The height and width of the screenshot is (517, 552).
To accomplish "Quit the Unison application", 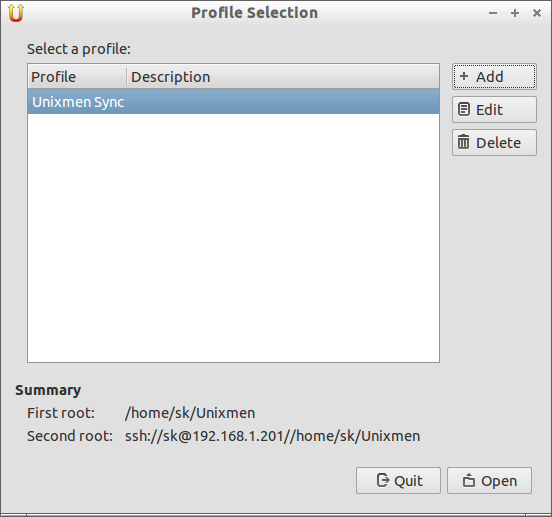I will pyautogui.click(x=398, y=480).
